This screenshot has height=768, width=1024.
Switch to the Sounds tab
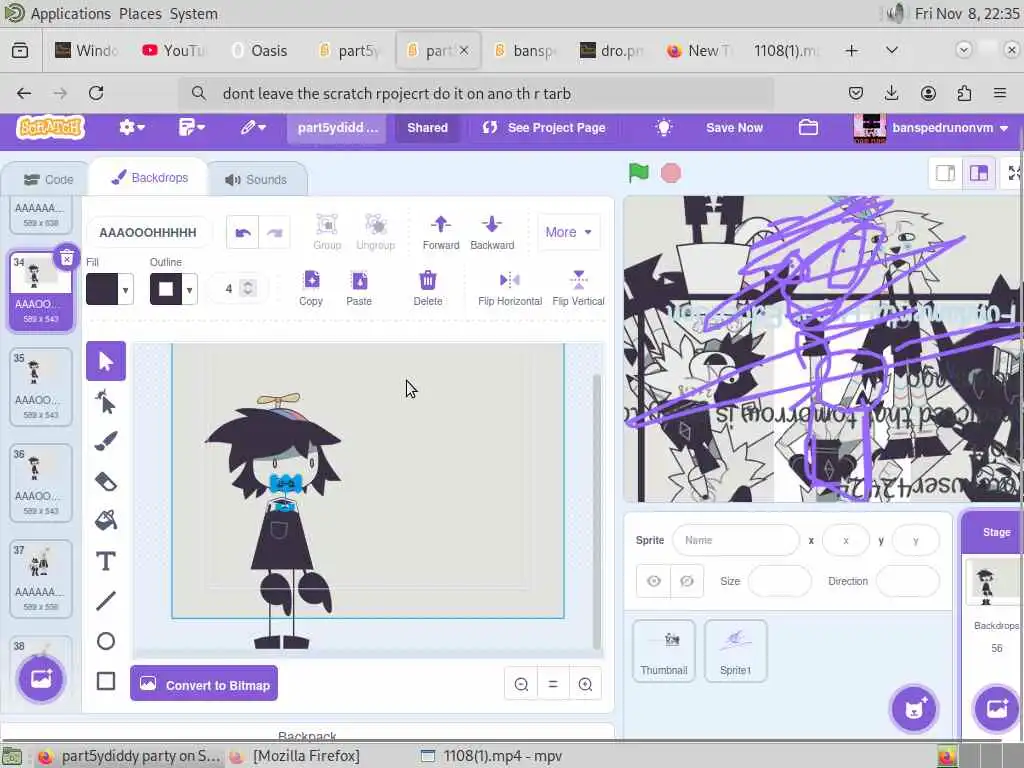point(256,180)
